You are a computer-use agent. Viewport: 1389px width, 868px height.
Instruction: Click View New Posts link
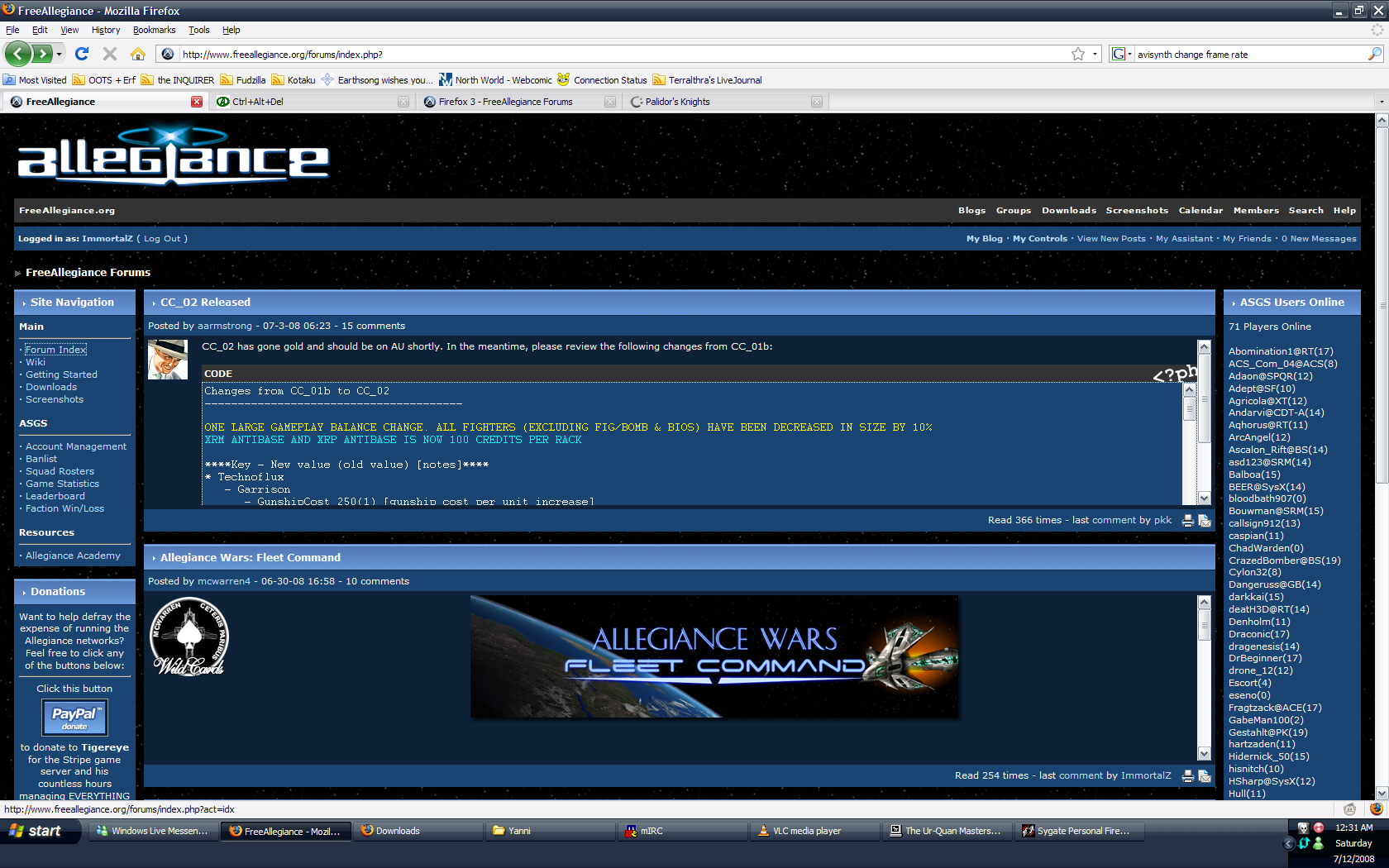click(x=1111, y=238)
